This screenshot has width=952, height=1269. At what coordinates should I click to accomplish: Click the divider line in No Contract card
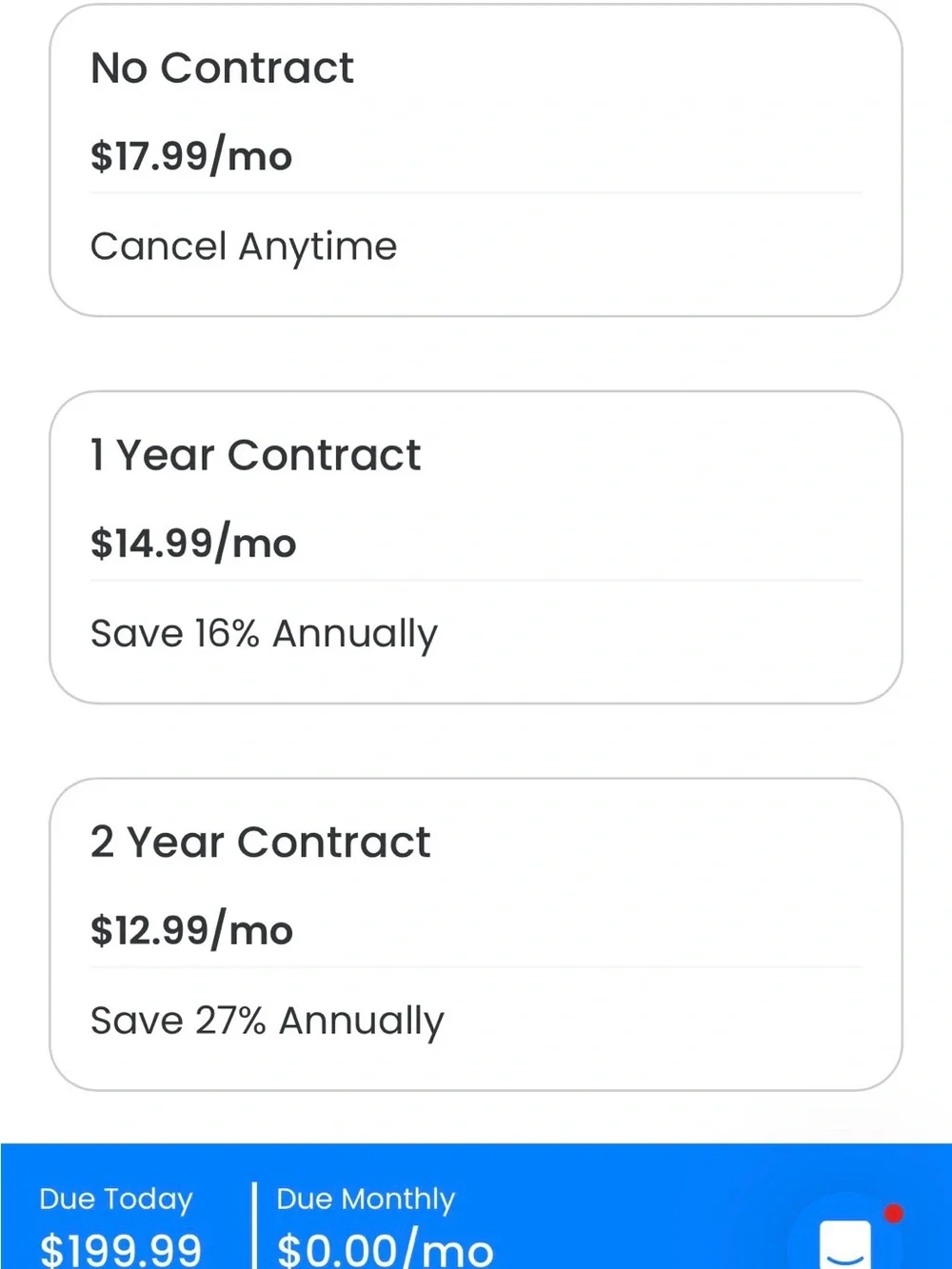click(x=476, y=193)
